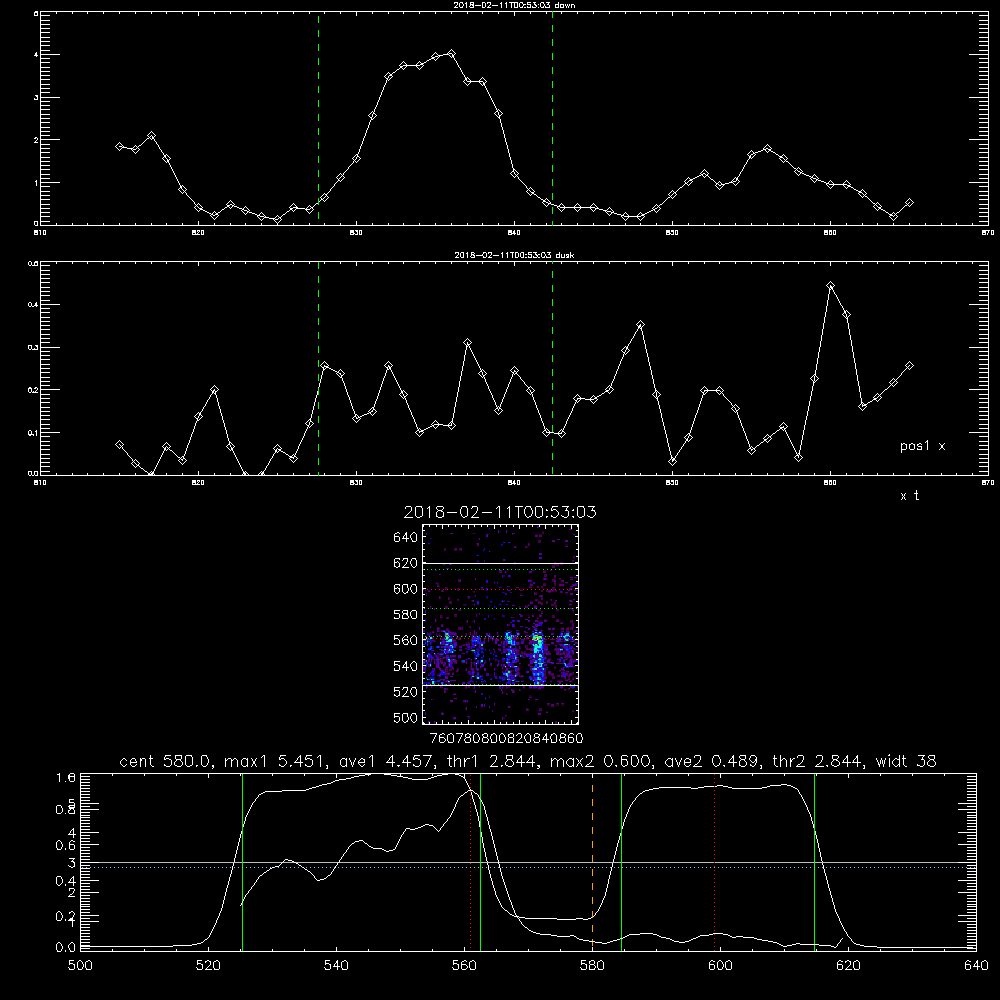Click the x-axis label 620 in the bottom plot
Screen dimensions: 1000x1000
point(848,966)
